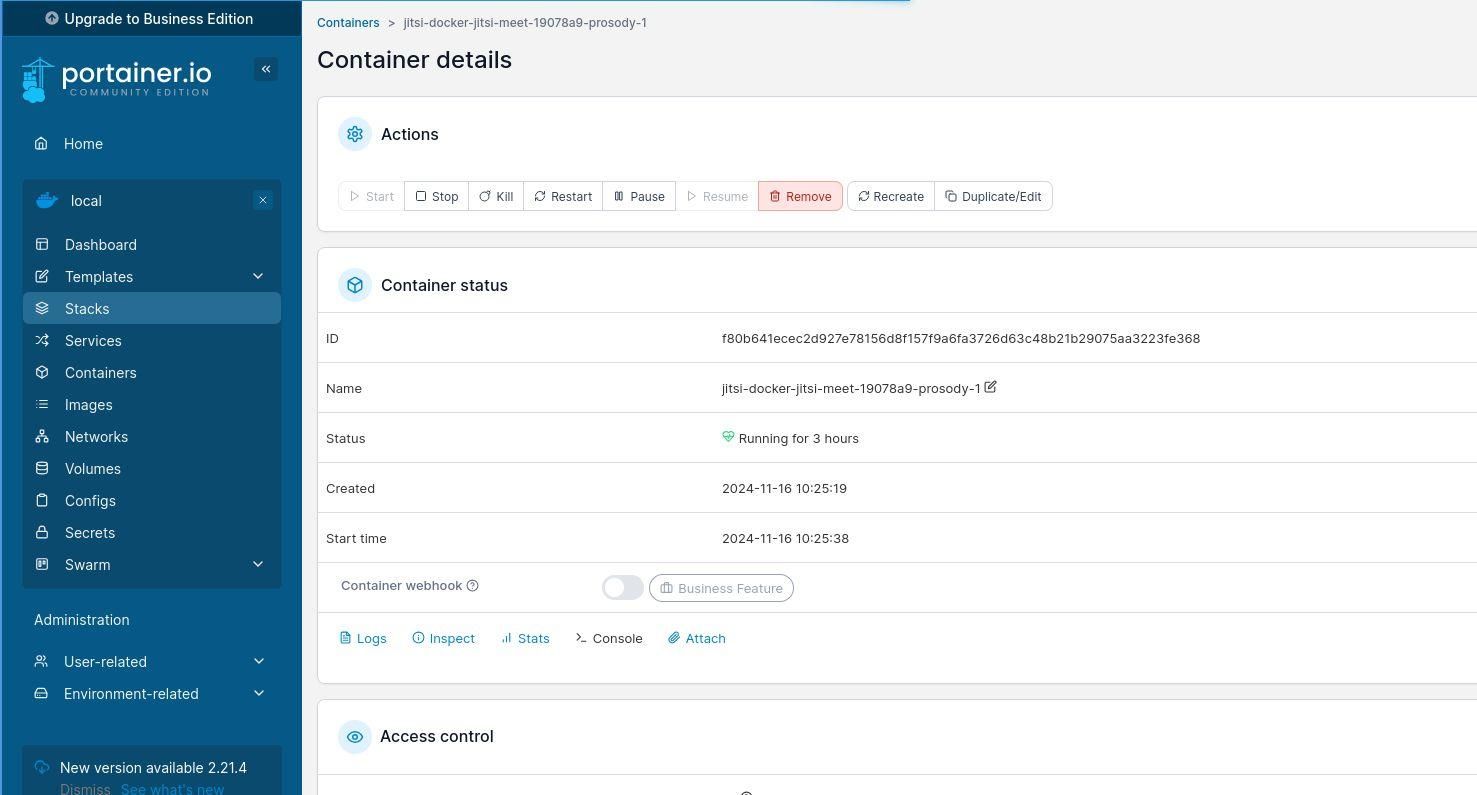Viewport: 1477px width, 795px height.
Task: Click the Home icon in sidebar
Action: pyautogui.click(x=41, y=144)
